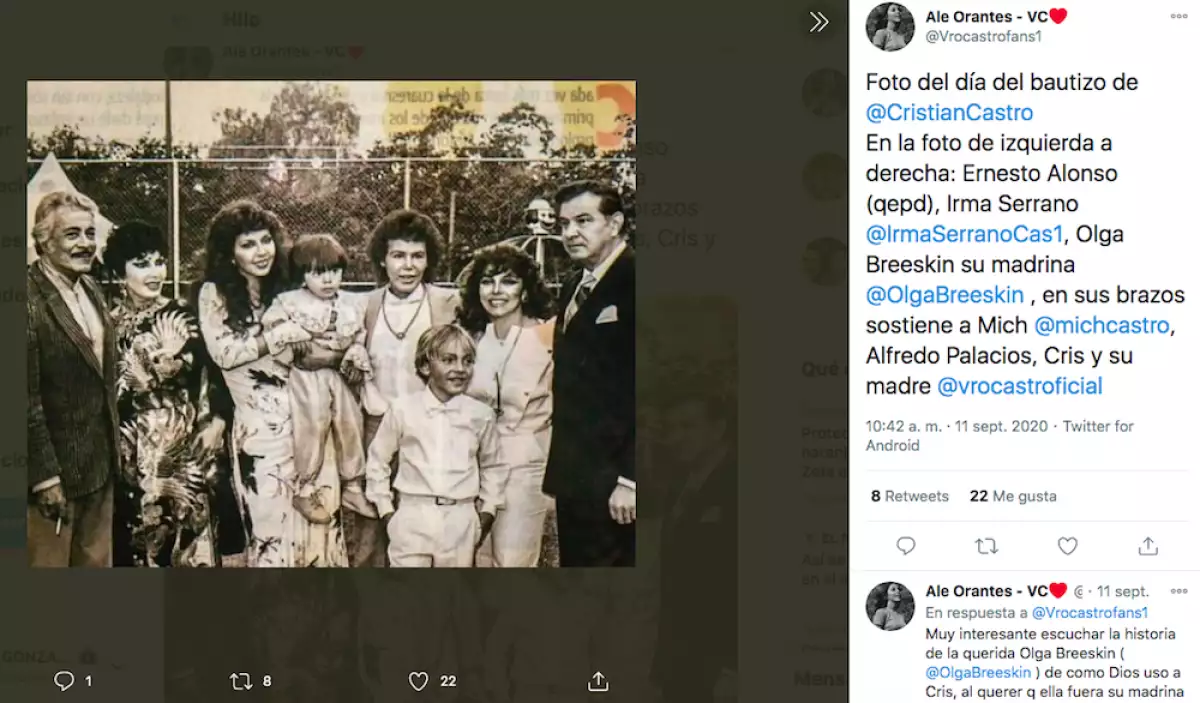The image size is (1200, 703).
Task: Click the baptism group photo
Action: point(331,324)
